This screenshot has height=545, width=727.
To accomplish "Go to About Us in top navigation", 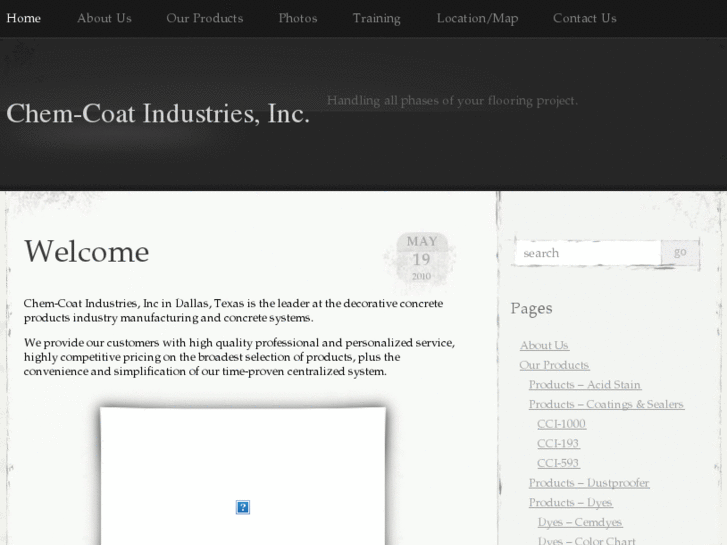I will pos(104,18).
